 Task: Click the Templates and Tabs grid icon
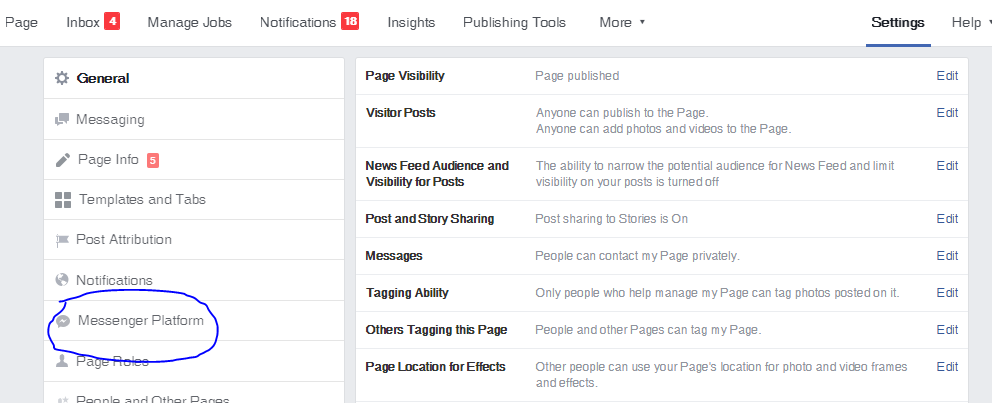click(x=63, y=200)
